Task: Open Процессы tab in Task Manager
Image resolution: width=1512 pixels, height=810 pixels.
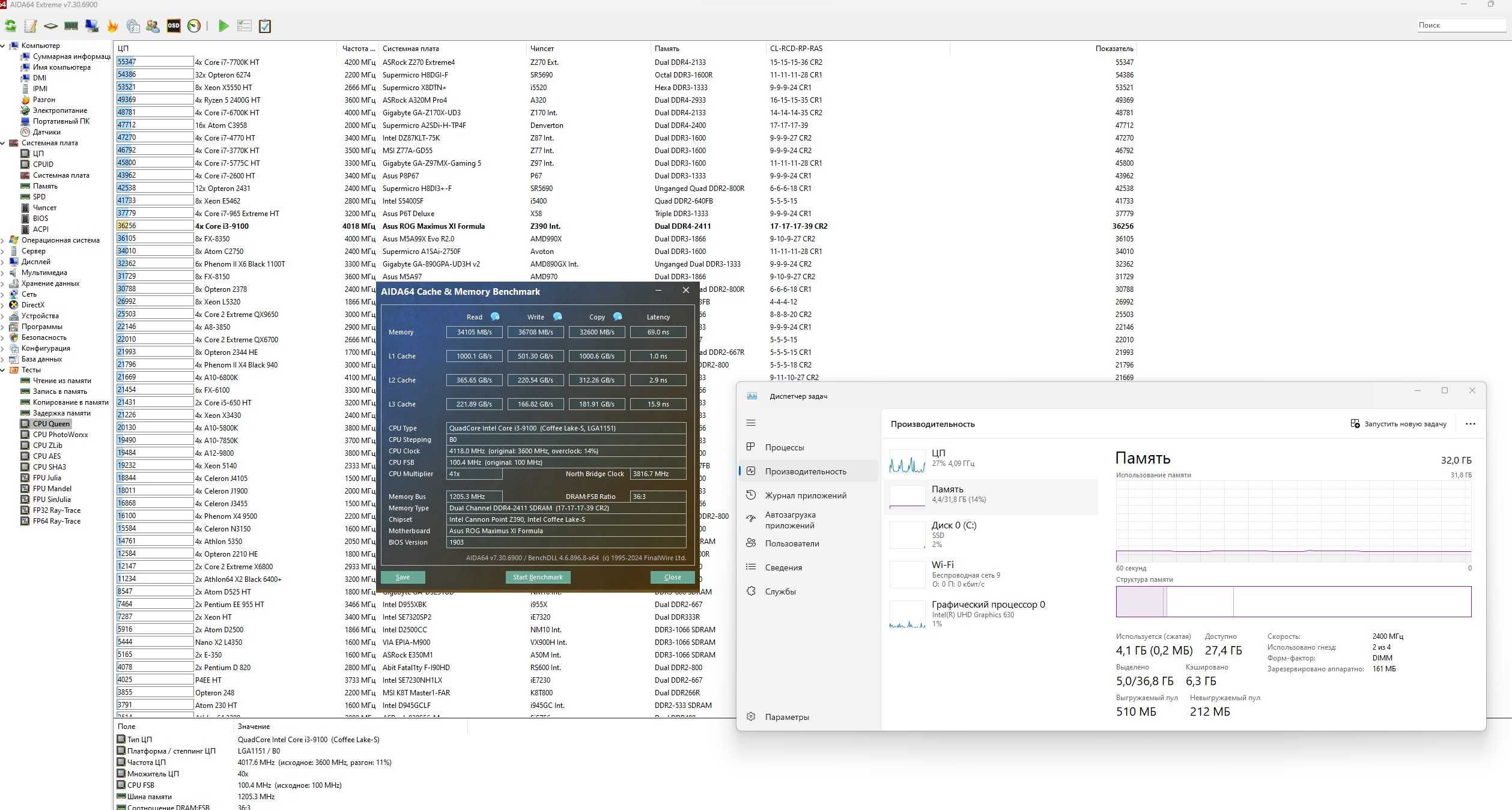Action: tap(808, 447)
